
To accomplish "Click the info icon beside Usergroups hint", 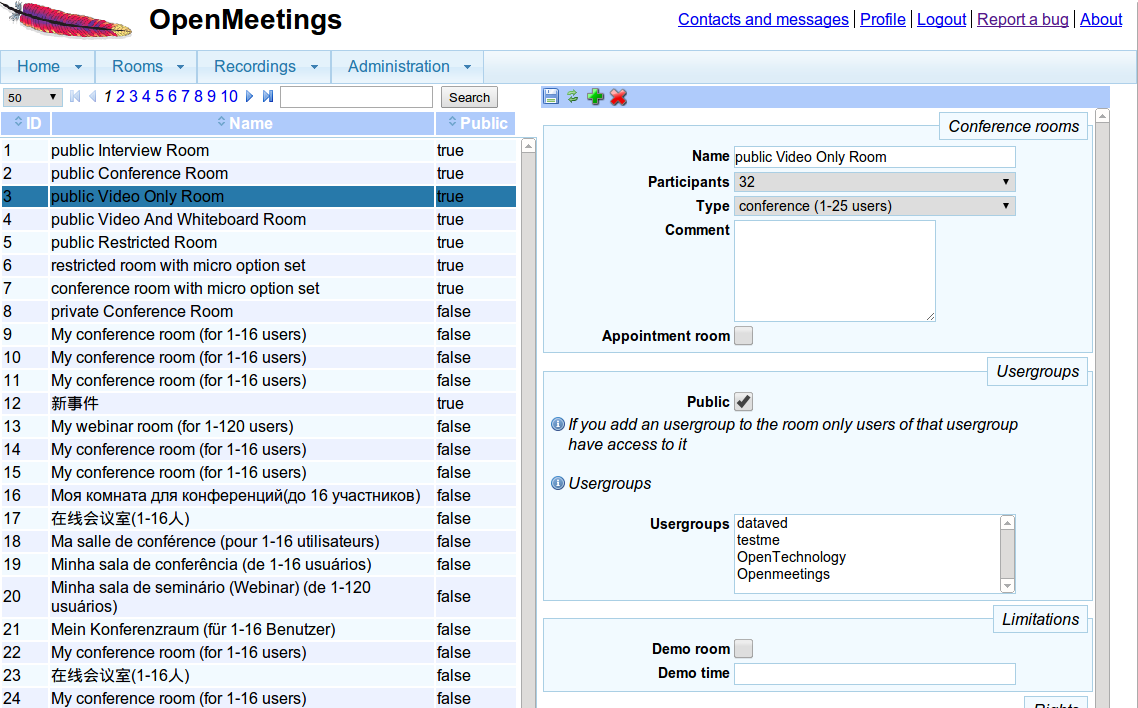I will coord(558,484).
